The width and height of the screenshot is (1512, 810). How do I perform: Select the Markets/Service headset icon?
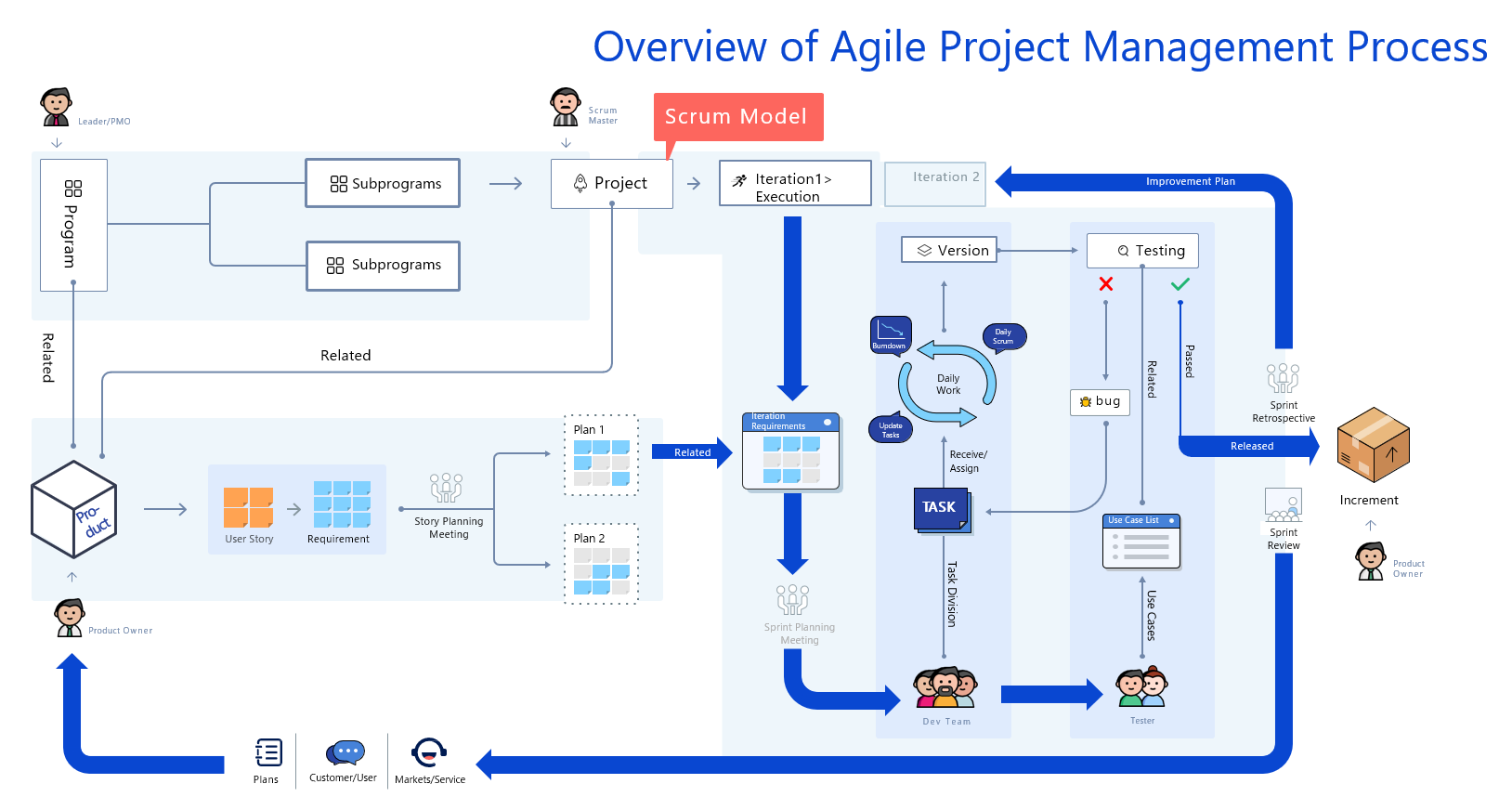[x=429, y=752]
